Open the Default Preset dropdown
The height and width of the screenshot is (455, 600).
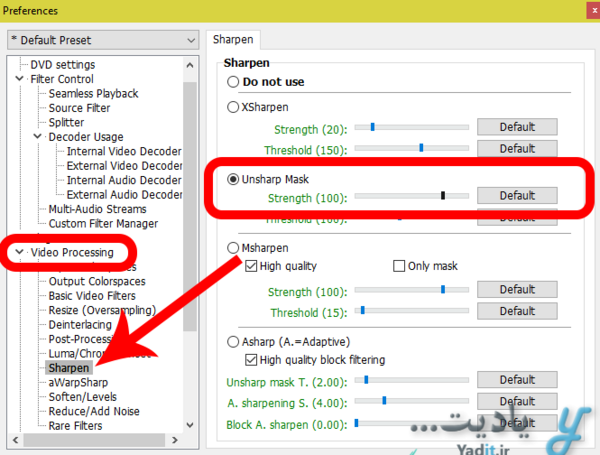pyautogui.click(x=103, y=40)
